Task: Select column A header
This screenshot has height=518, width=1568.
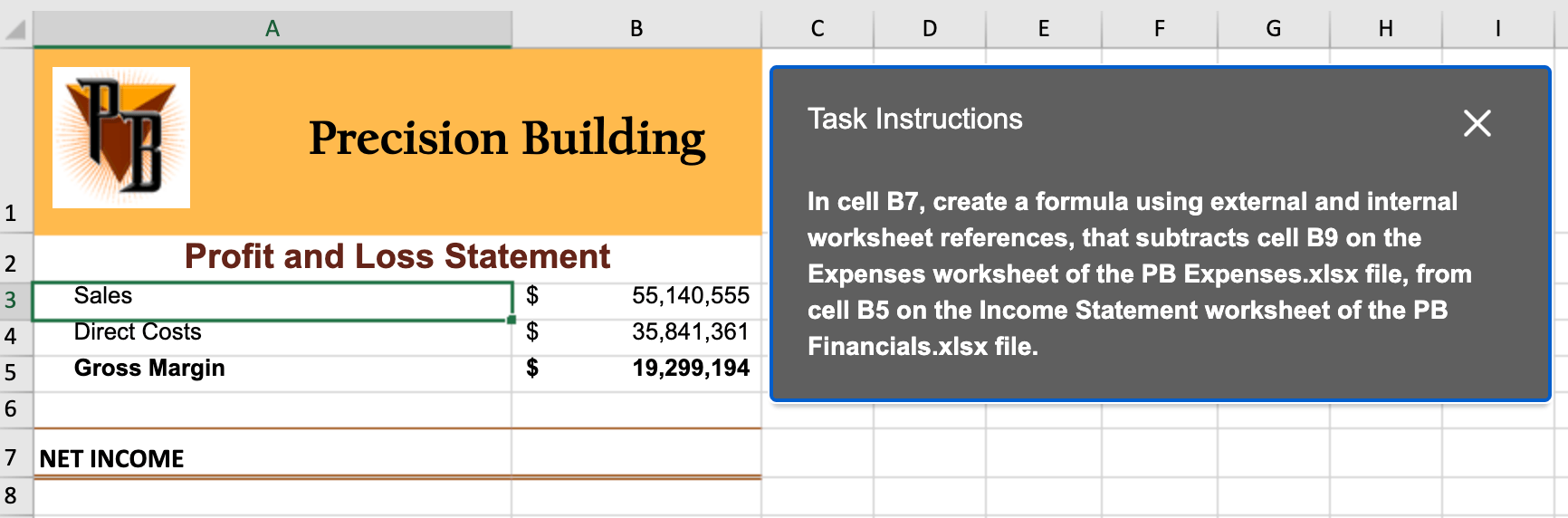Action: [272, 29]
